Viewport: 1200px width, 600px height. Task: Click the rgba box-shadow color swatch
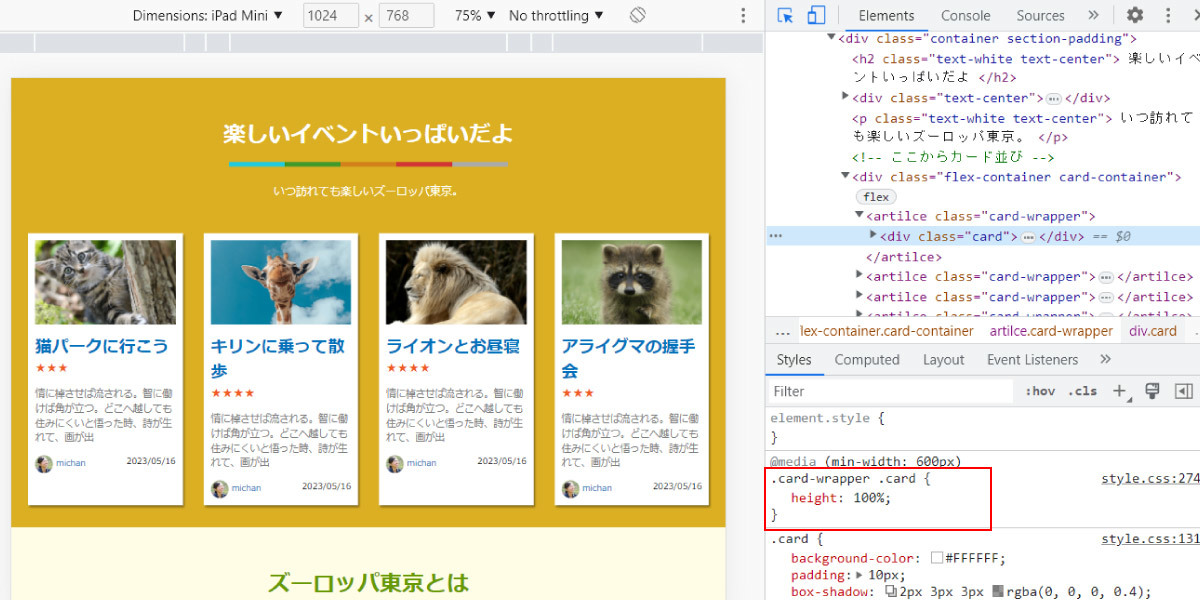pos(998,591)
